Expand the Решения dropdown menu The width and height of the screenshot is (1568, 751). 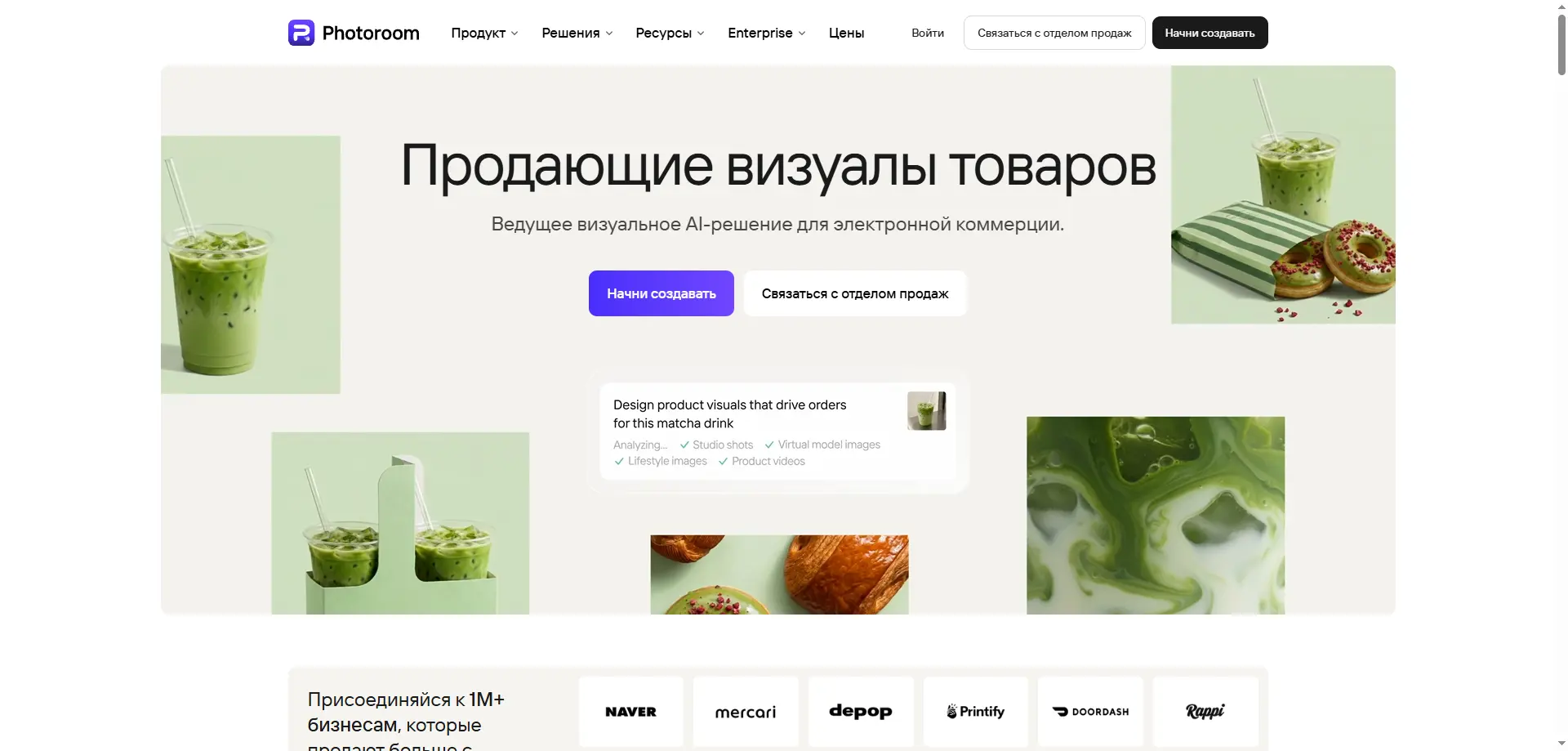pyautogui.click(x=577, y=33)
